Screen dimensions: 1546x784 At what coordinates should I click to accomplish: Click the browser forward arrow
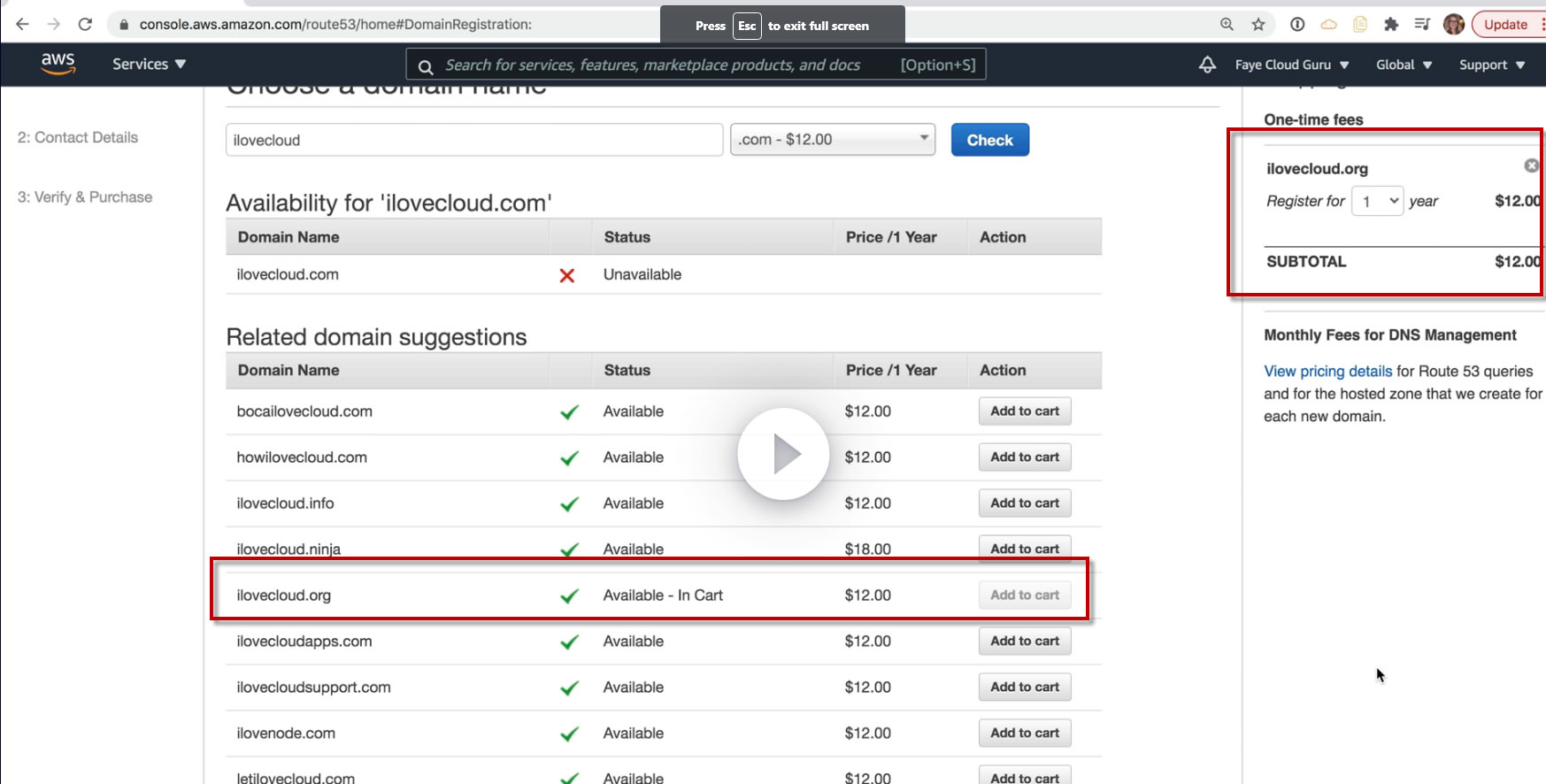(54, 25)
